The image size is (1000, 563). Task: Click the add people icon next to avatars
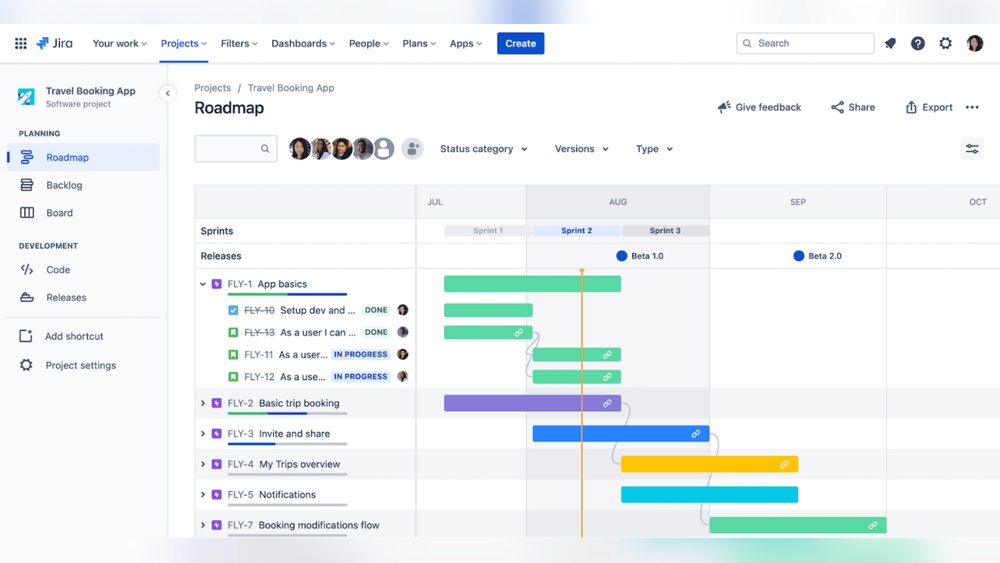413,149
